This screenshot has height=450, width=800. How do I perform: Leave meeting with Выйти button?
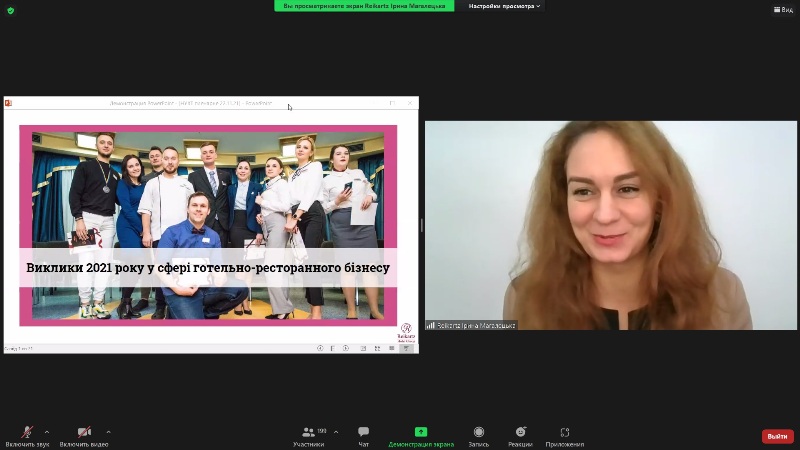(x=778, y=436)
